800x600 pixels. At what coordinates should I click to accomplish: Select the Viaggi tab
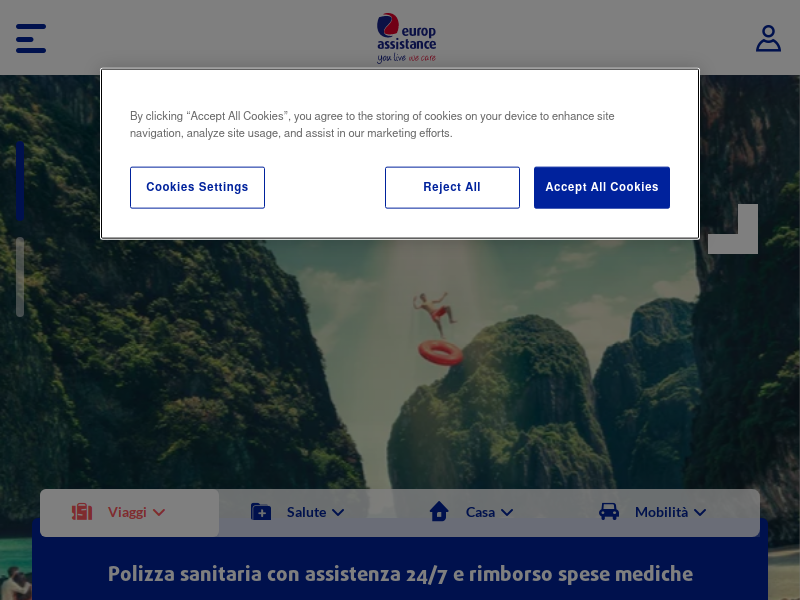click(x=130, y=513)
